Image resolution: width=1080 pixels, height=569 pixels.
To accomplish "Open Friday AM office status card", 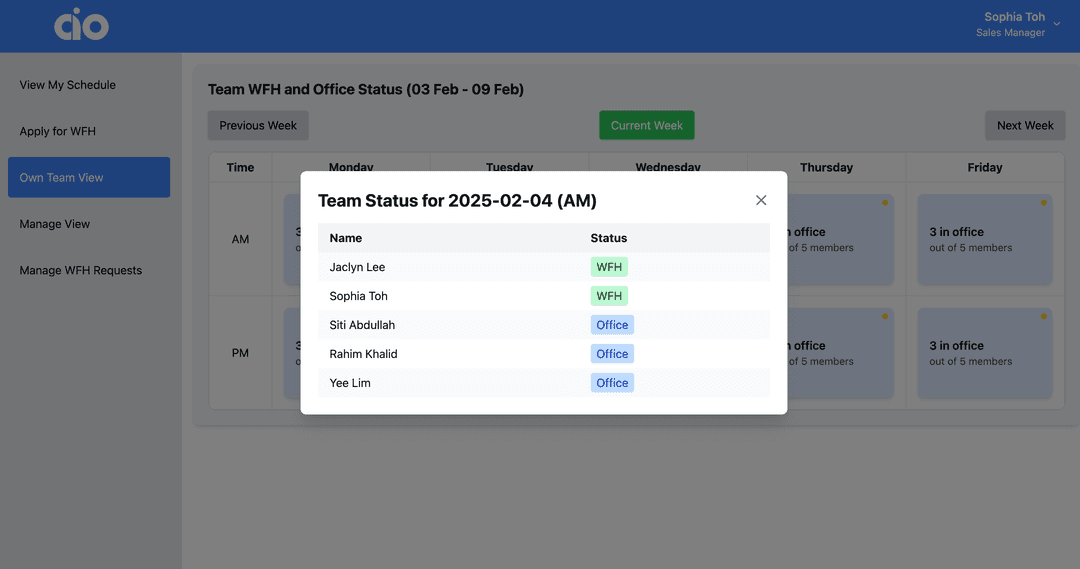I will pyautogui.click(x=984, y=240).
